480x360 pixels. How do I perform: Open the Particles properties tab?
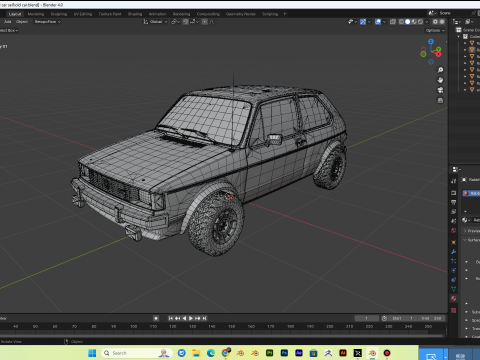[453, 261]
